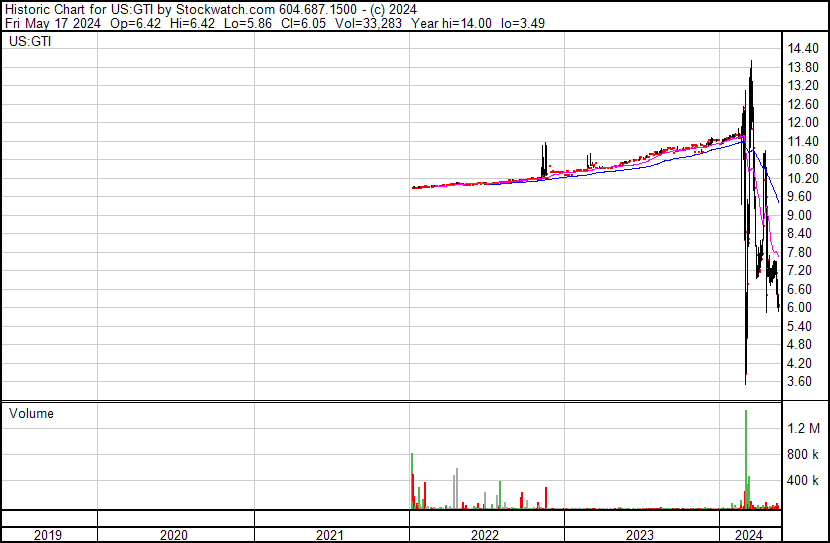This screenshot has height=543, width=830.
Task: Click the Volume panel label
Action: pos(31,413)
